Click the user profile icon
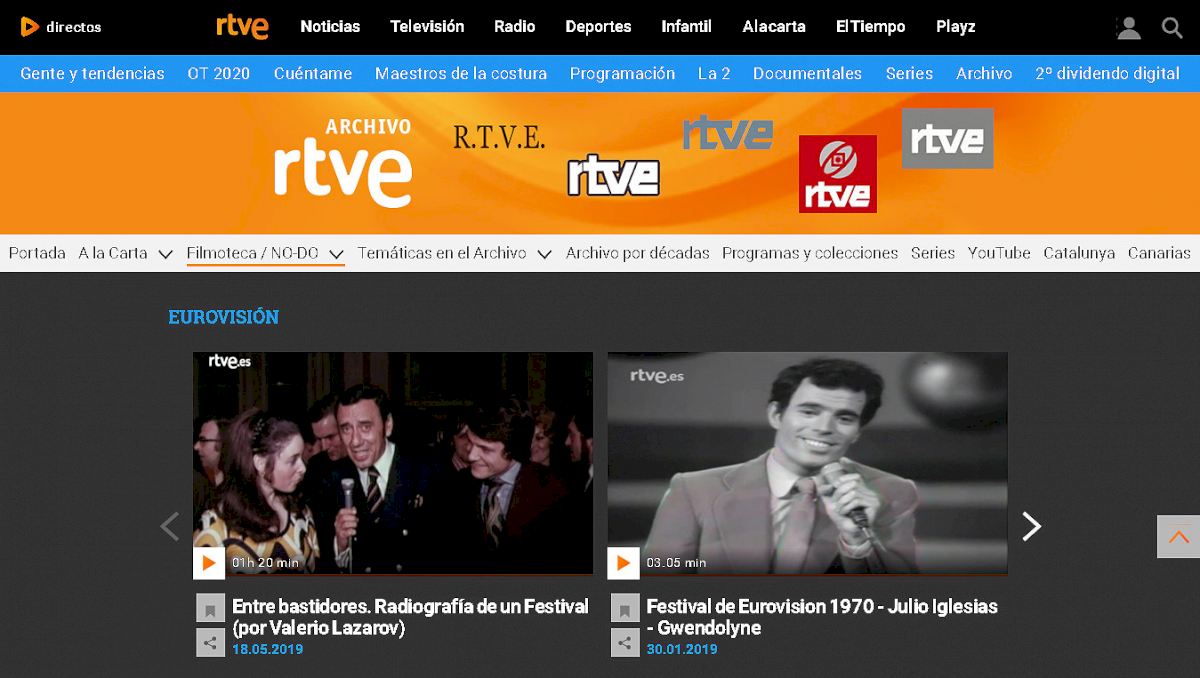This screenshot has height=678, width=1200. pyautogui.click(x=1128, y=28)
